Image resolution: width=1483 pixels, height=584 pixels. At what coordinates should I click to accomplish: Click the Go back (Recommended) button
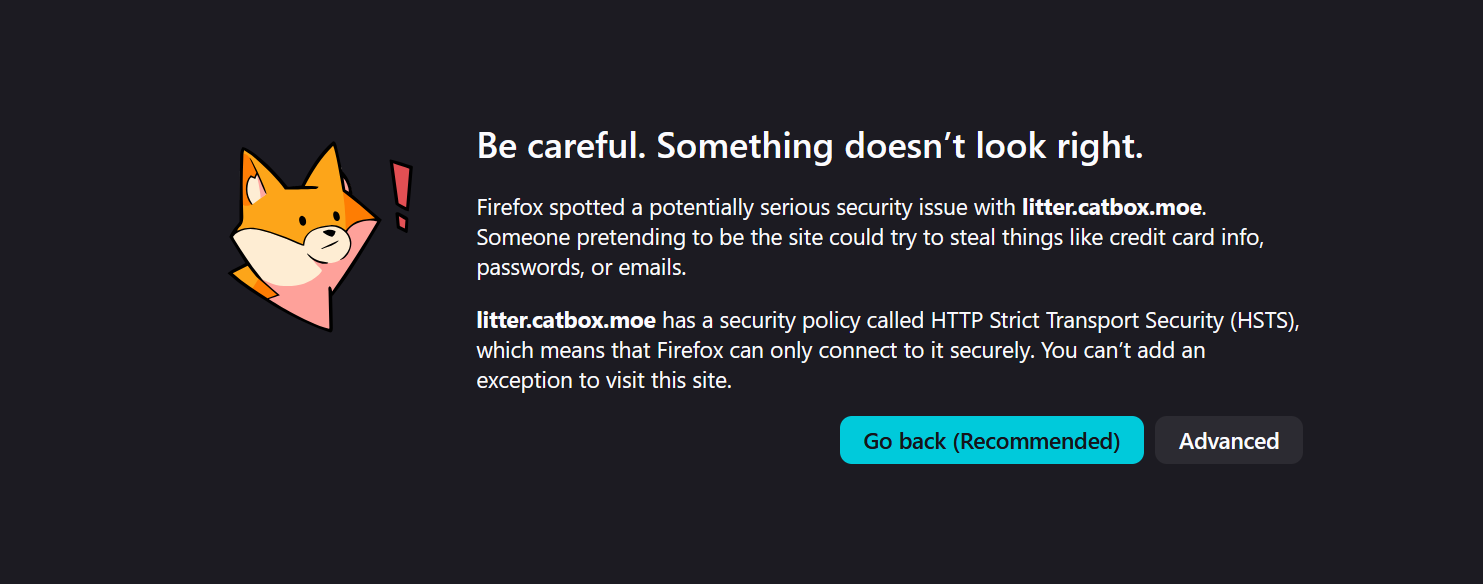click(x=991, y=441)
